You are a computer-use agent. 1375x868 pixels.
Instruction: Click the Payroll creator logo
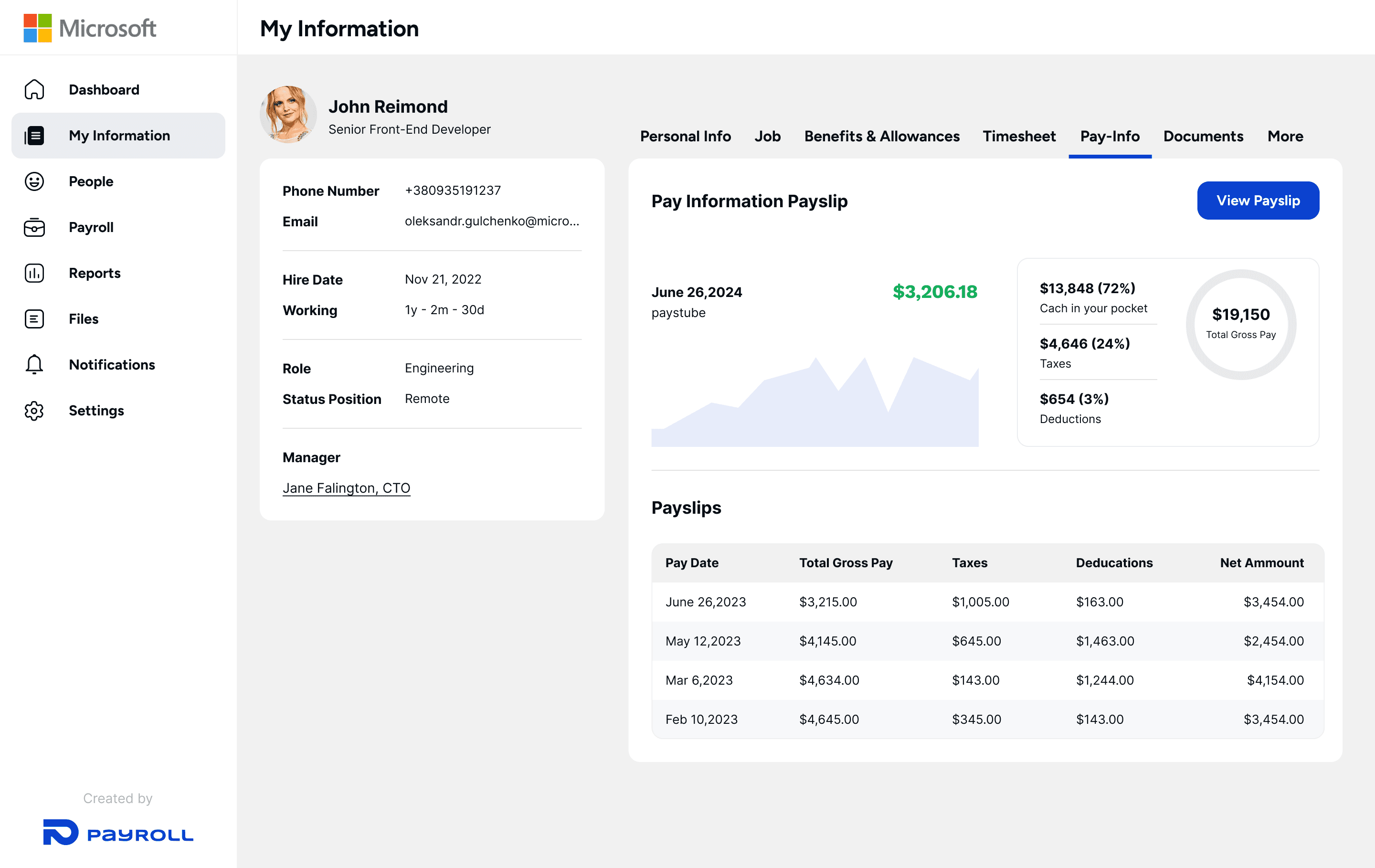point(118,833)
